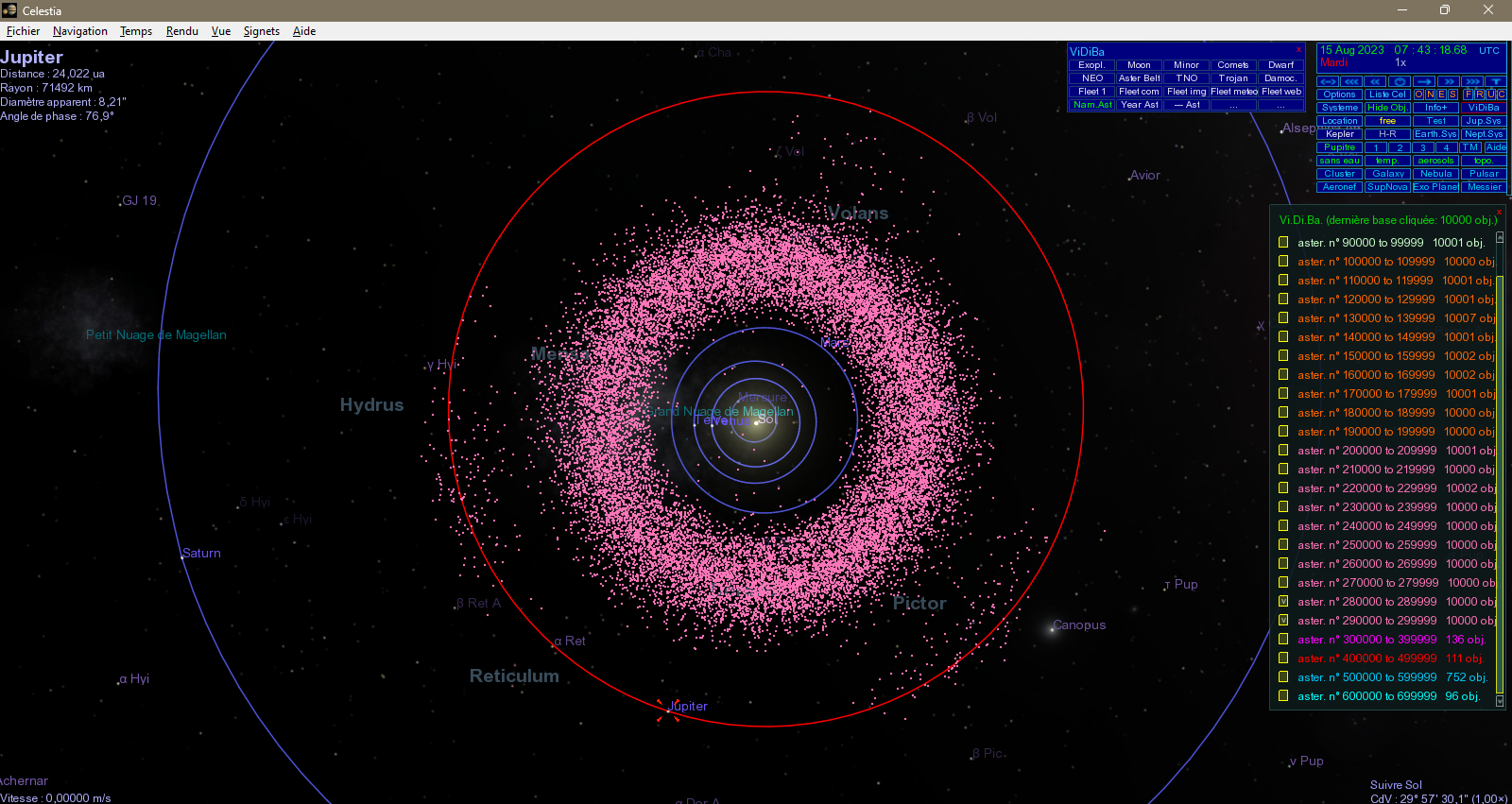This screenshot has height=804, width=1512.
Task: Toggle checkbox for aster. 100000 to 109999
Action: pos(1283,262)
